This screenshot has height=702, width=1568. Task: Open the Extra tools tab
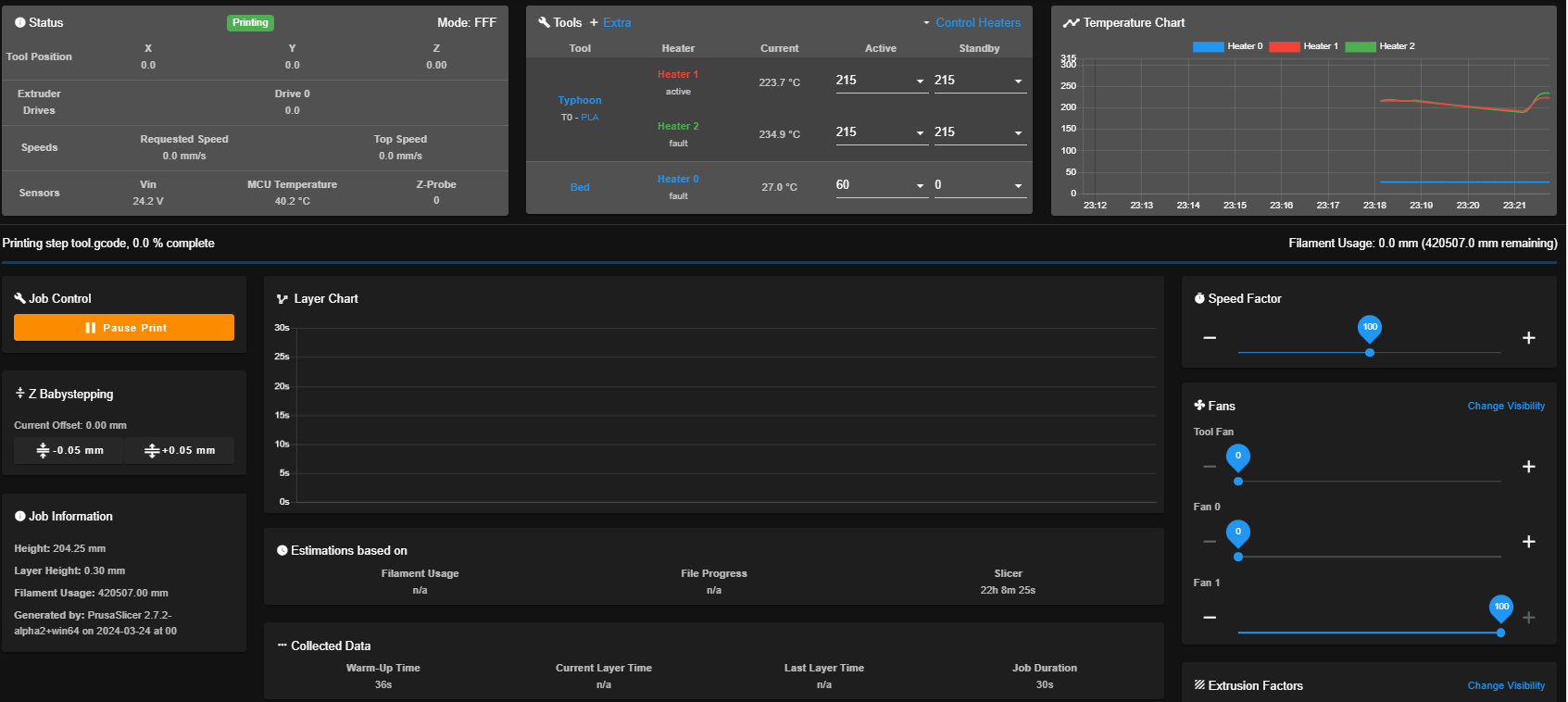pyautogui.click(x=610, y=22)
